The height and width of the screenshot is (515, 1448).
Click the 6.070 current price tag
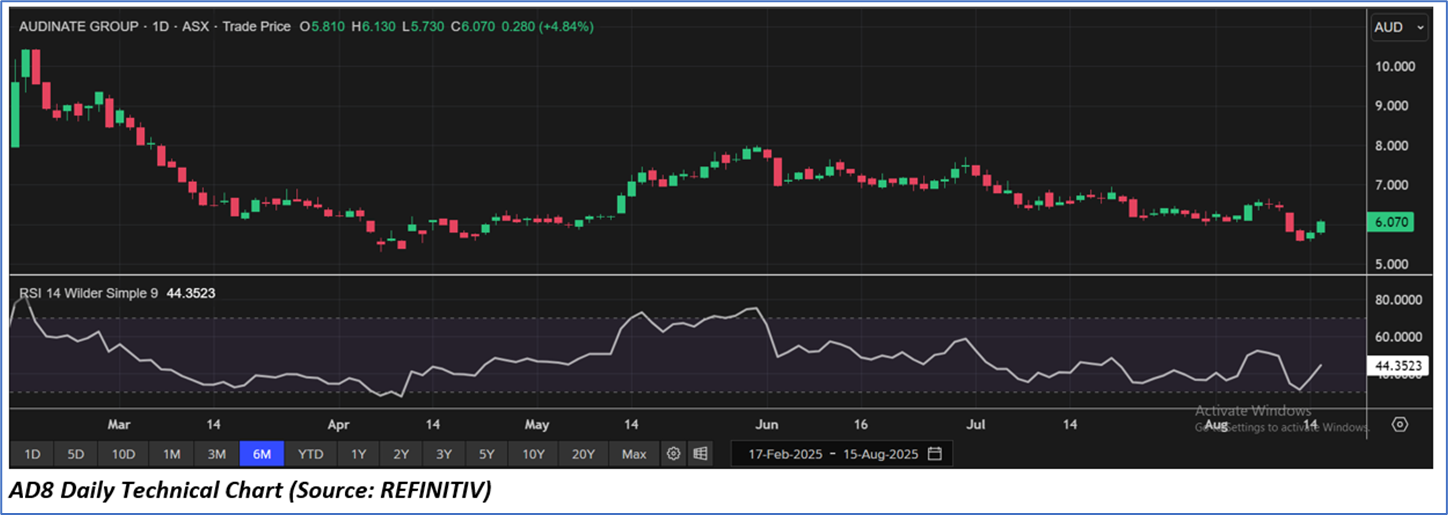click(x=1391, y=224)
